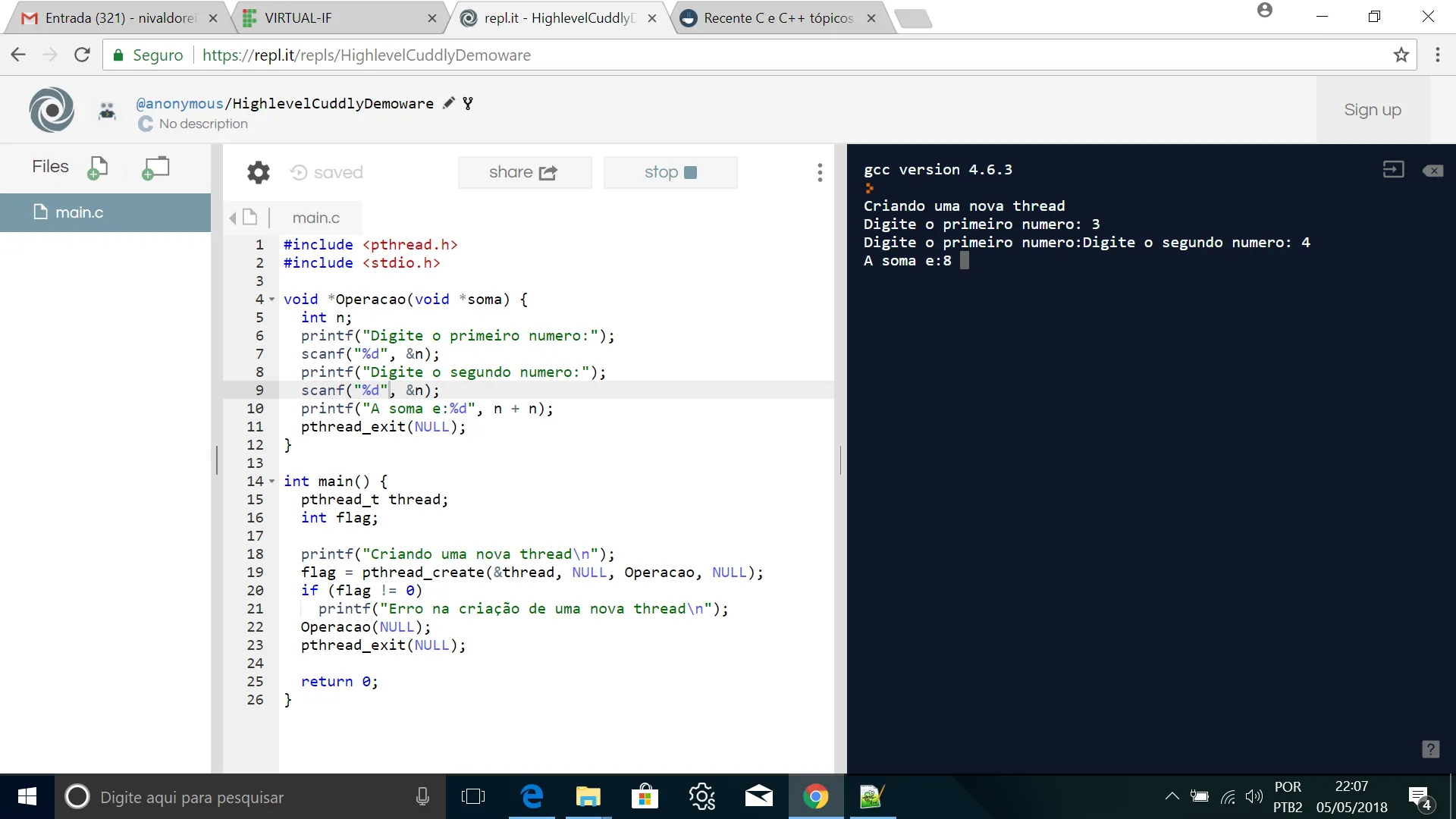The image size is (1456, 819).
Task: Click the clear console icon
Action: (x=1432, y=171)
